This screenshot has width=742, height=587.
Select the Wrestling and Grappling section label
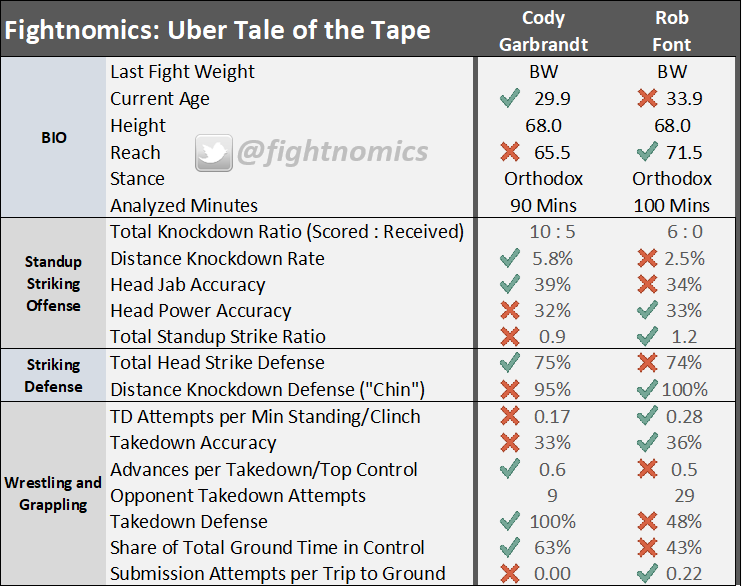pos(54,493)
